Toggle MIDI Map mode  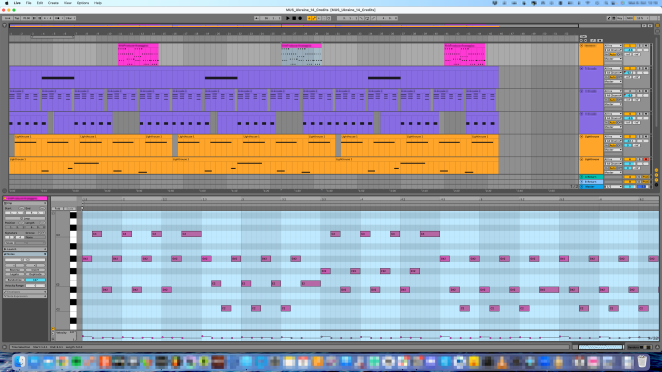click(630, 18)
